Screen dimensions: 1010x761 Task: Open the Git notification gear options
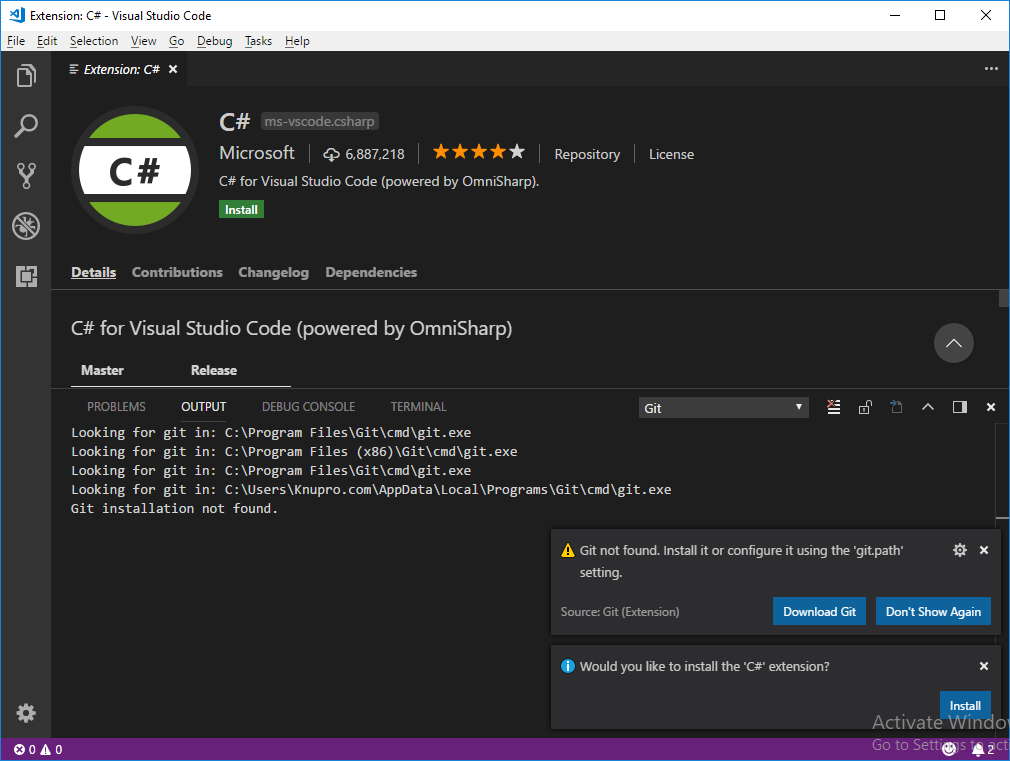pos(960,550)
